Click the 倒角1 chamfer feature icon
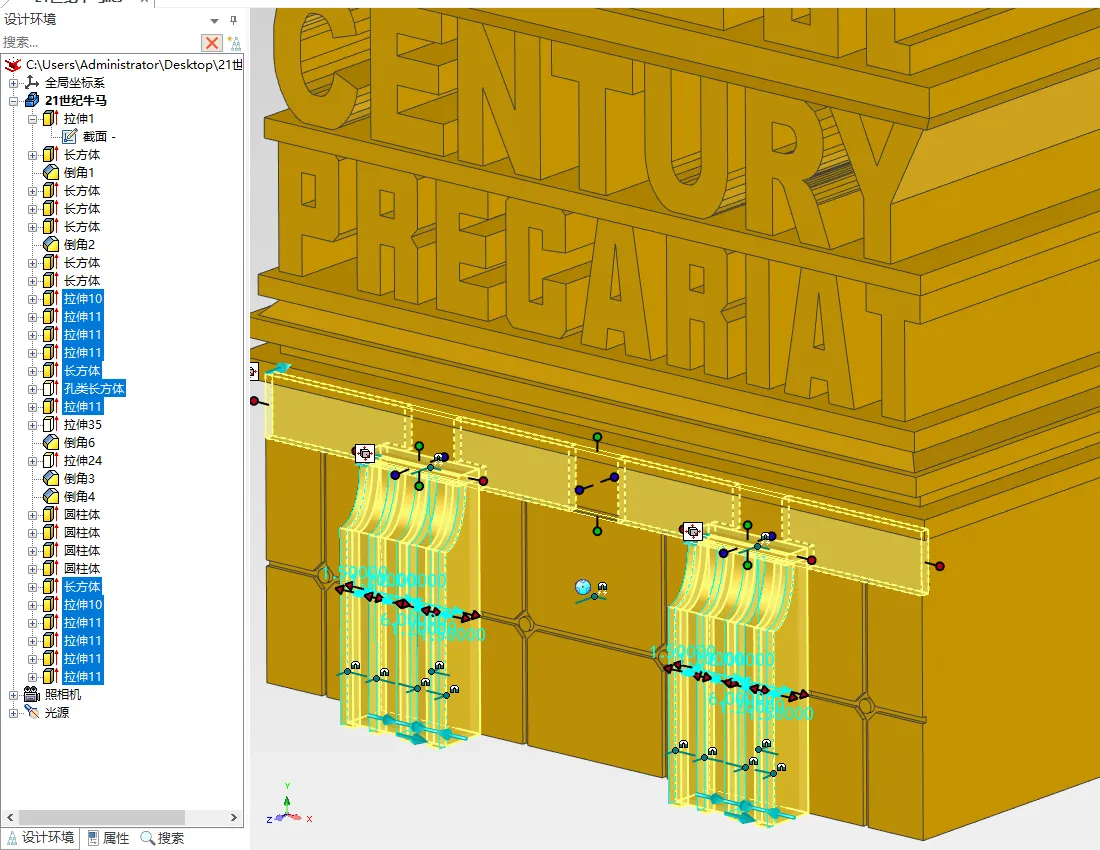 (51, 173)
